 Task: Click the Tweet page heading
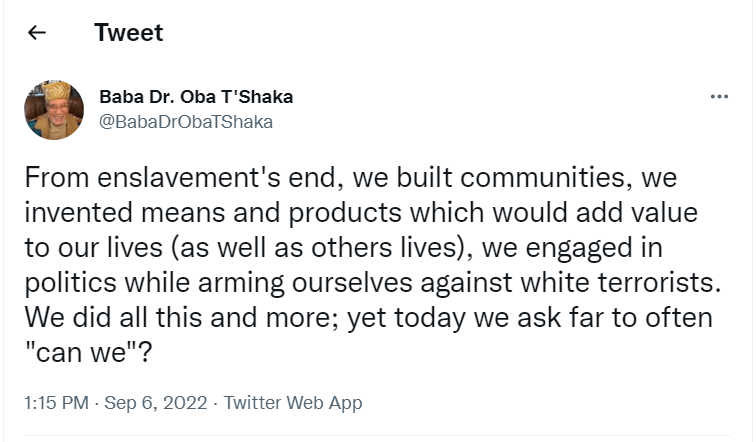[128, 33]
